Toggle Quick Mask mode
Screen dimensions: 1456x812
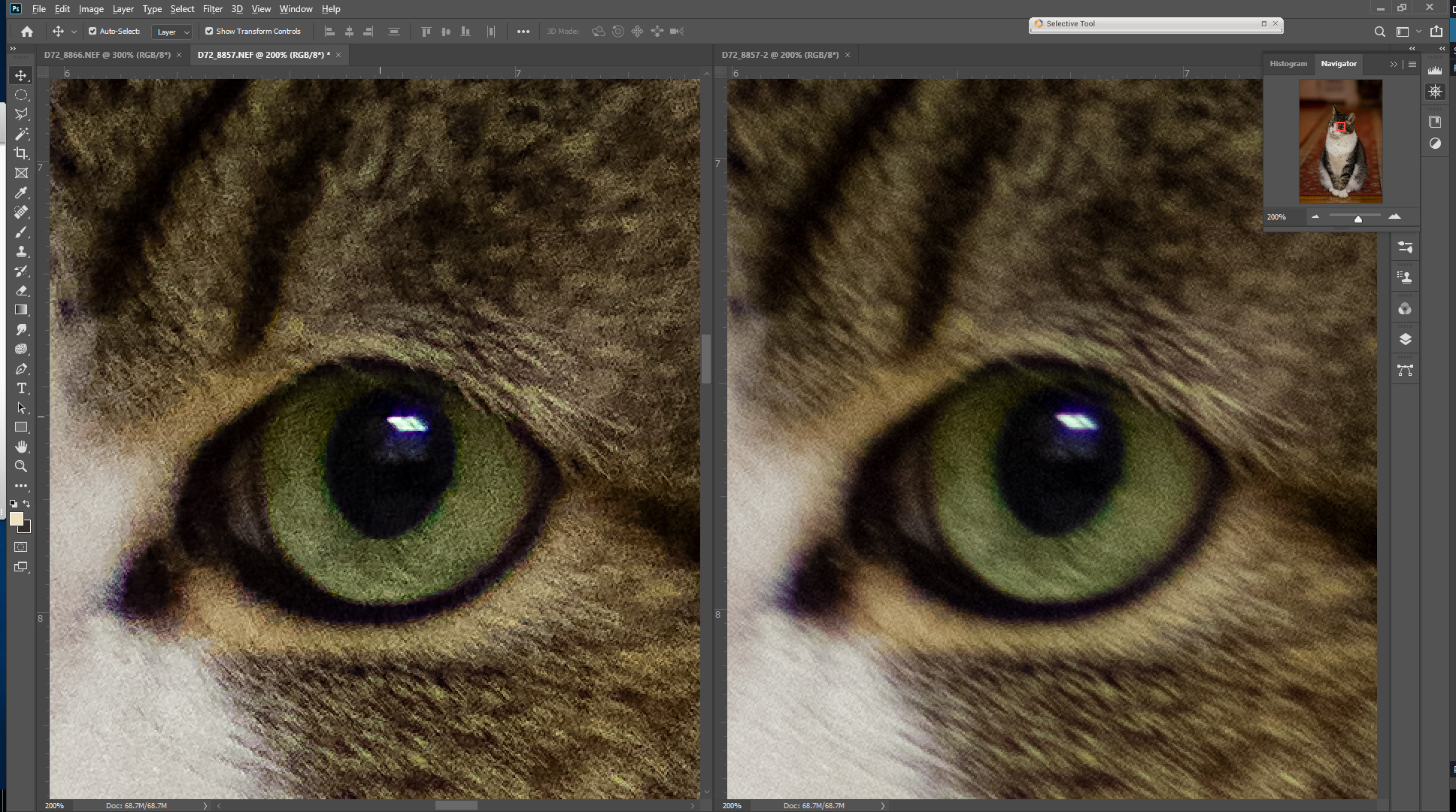tap(21, 547)
